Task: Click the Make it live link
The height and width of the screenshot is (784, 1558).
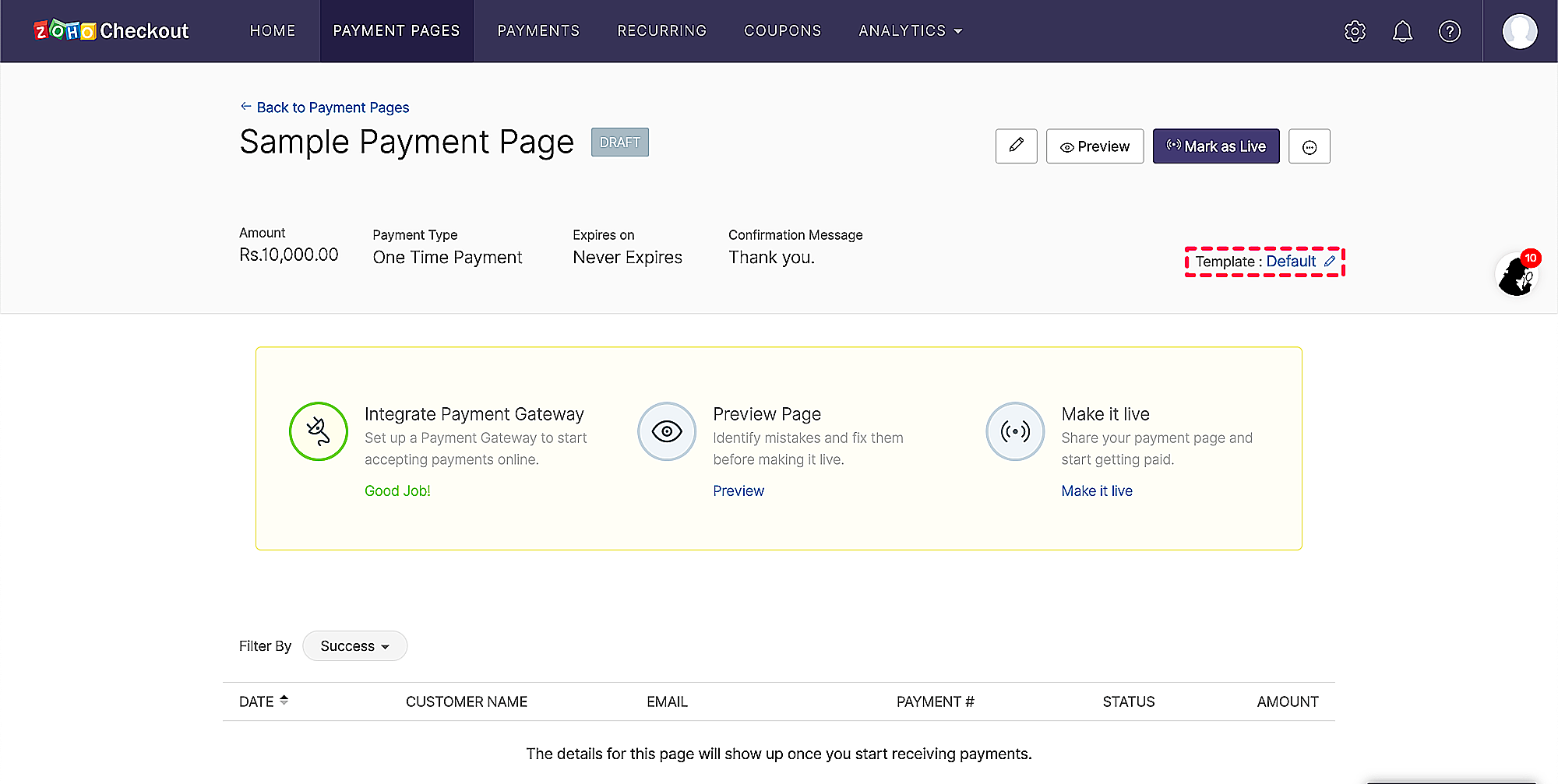Action: (1097, 491)
